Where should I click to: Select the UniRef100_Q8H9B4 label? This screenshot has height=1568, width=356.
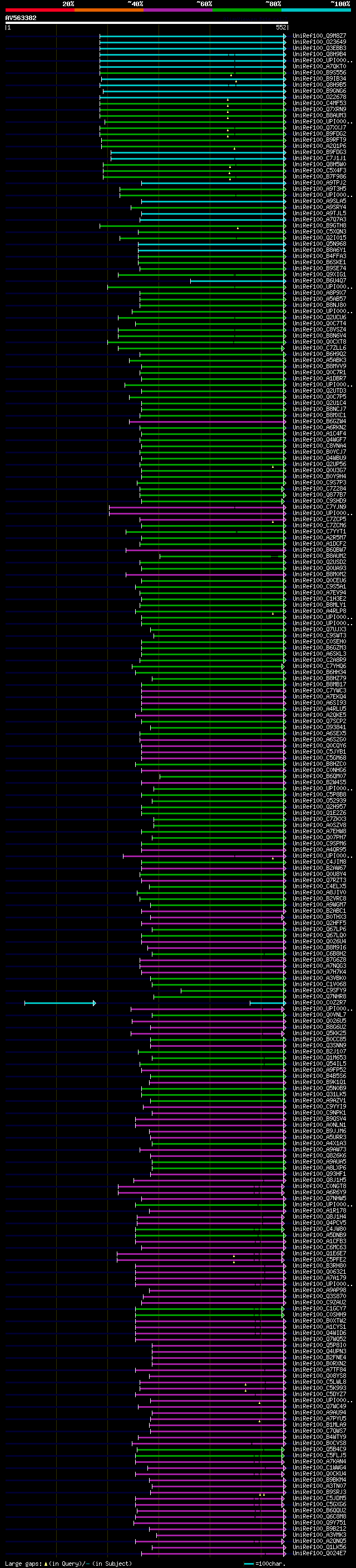pyautogui.click(x=319, y=54)
